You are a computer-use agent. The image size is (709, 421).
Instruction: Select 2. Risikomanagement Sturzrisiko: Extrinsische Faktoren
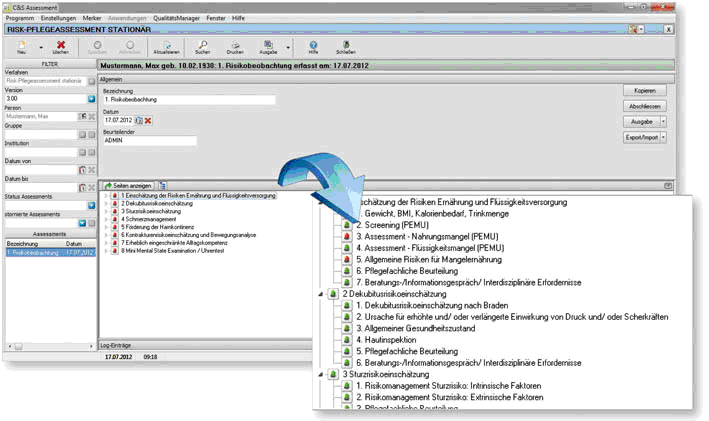point(449,397)
